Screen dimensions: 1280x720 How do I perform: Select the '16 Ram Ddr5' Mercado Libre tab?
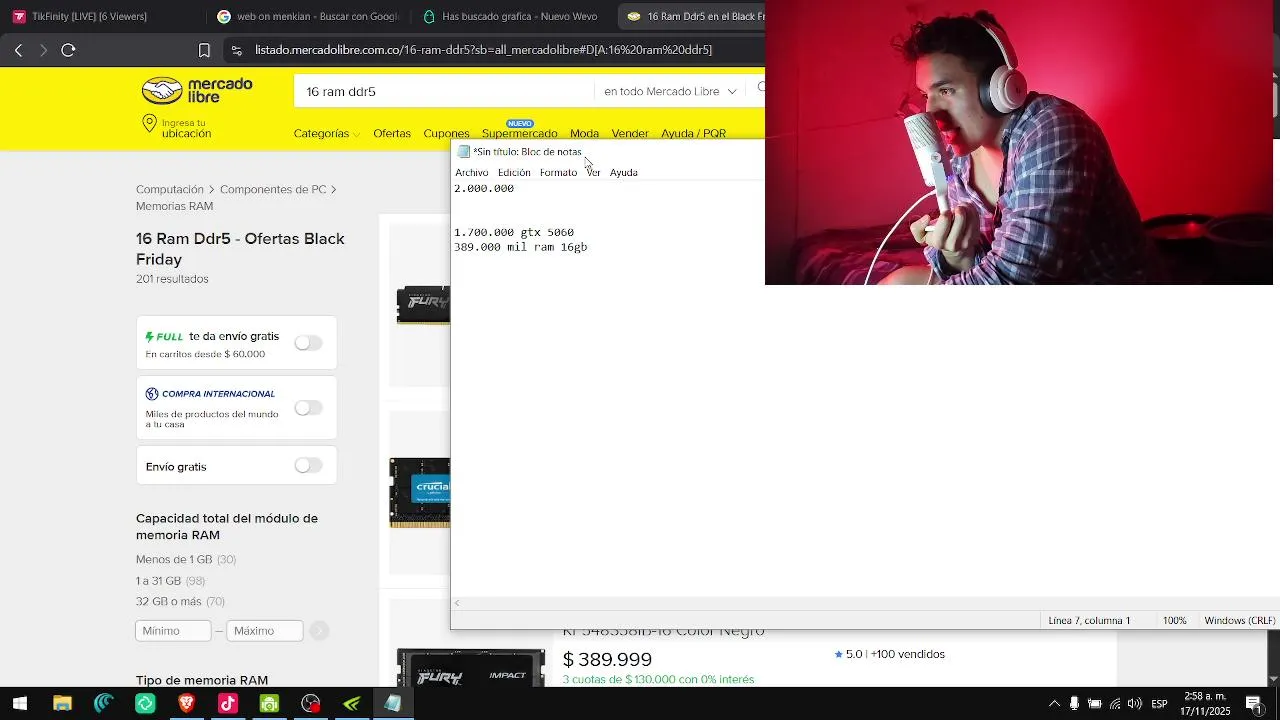[693, 16]
